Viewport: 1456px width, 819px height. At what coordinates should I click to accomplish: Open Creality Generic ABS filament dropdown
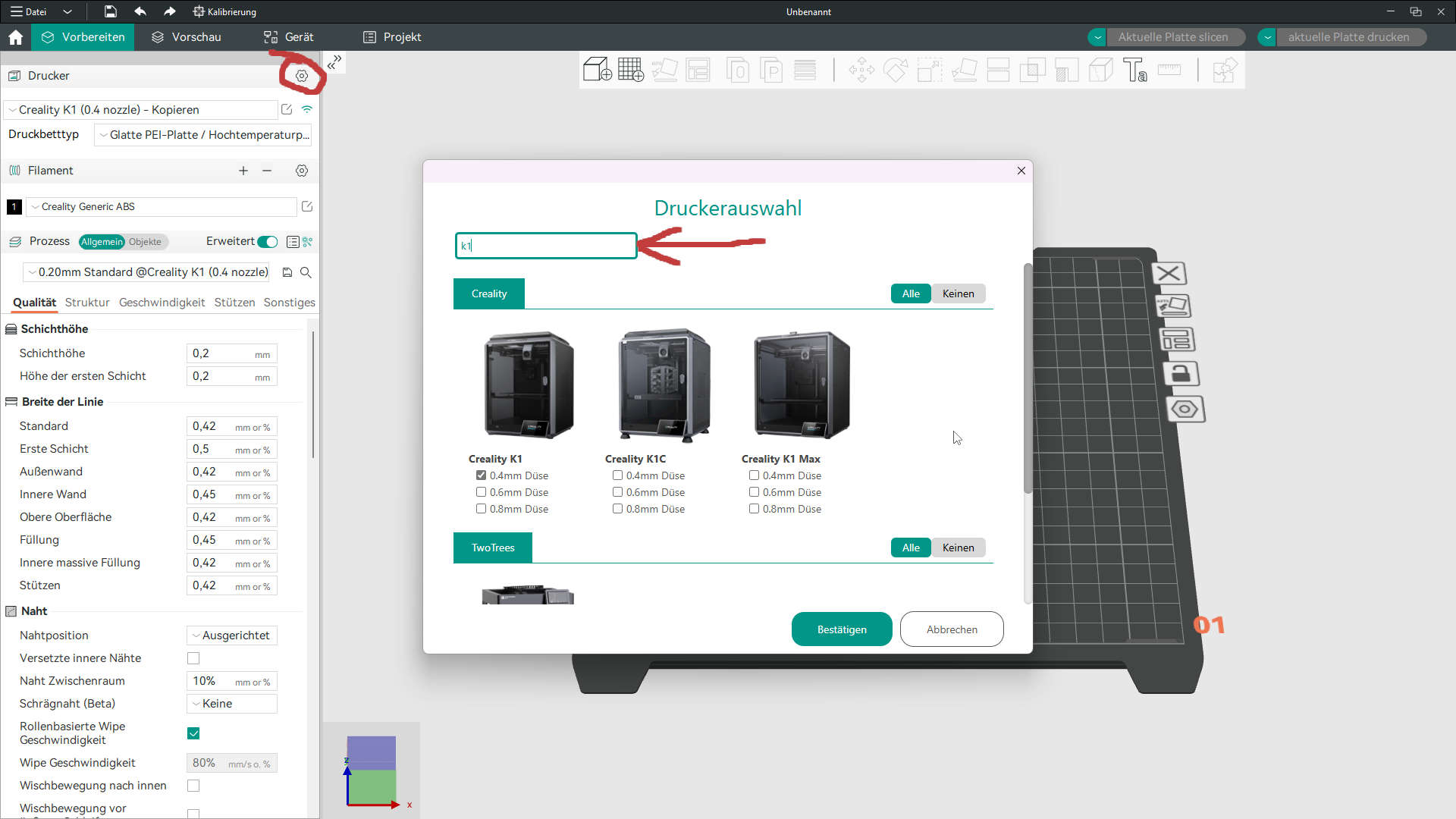click(162, 206)
